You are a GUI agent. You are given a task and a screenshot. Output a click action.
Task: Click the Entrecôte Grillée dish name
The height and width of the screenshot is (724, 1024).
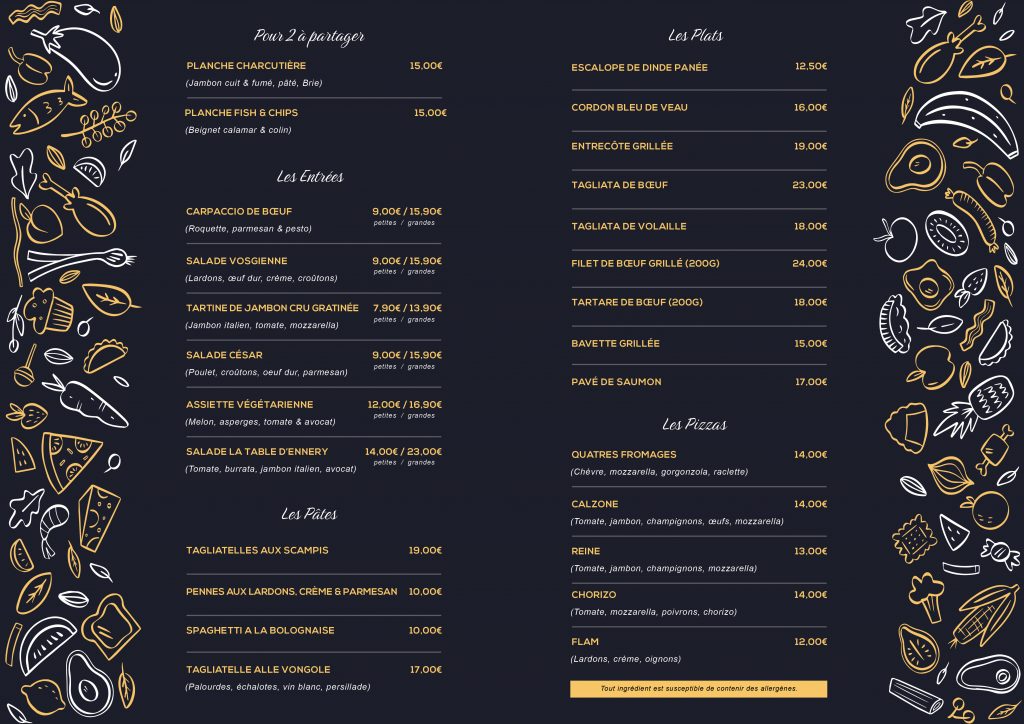[x=622, y=147]
